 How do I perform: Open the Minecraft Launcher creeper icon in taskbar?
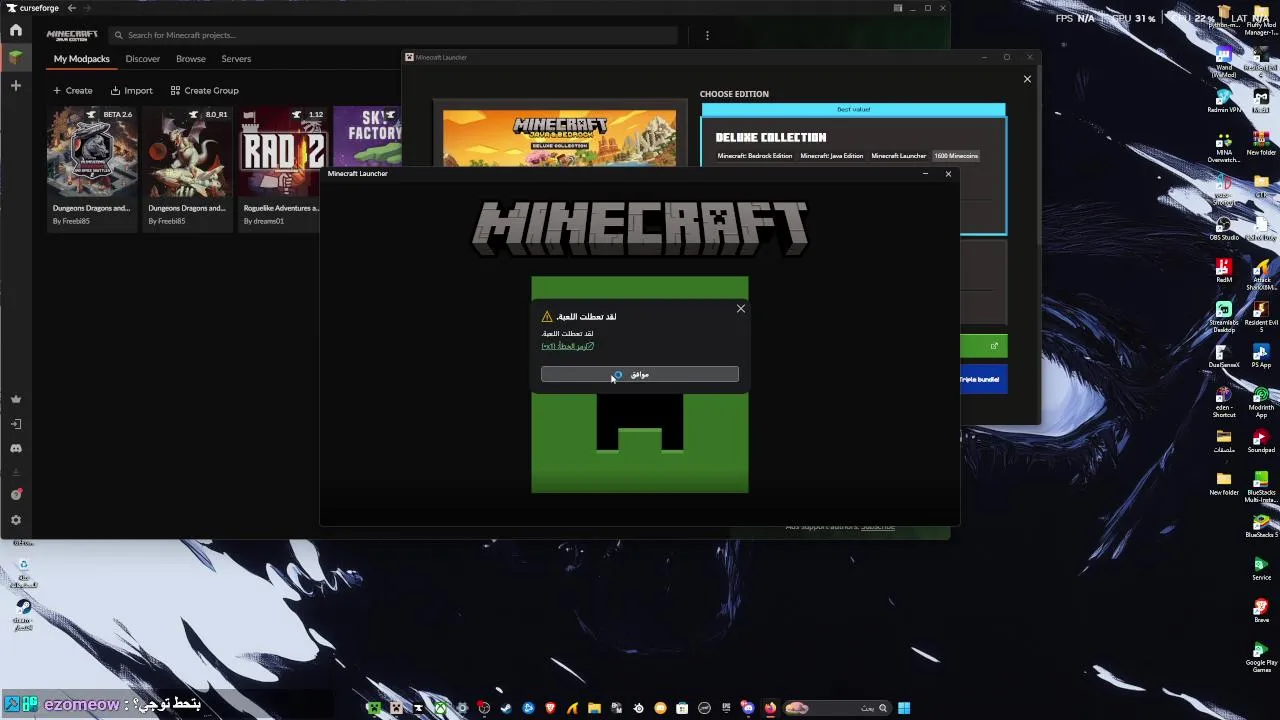tap(374, 708)
